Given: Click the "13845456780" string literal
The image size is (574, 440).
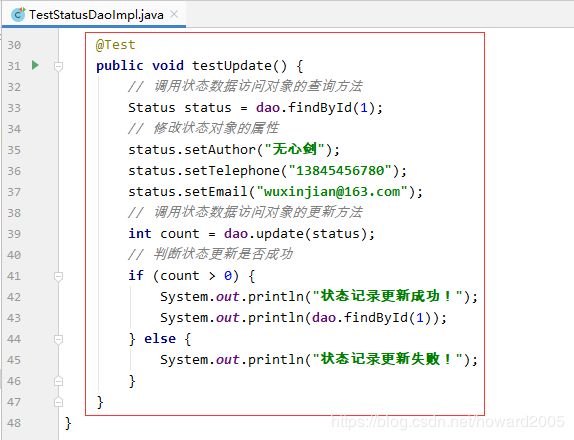Looking at the screenshot, I should tap(340, 171).
